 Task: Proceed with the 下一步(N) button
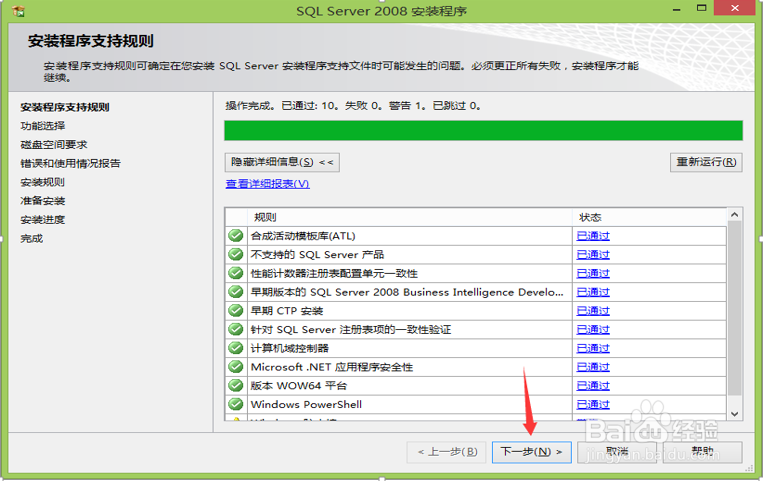531,452
